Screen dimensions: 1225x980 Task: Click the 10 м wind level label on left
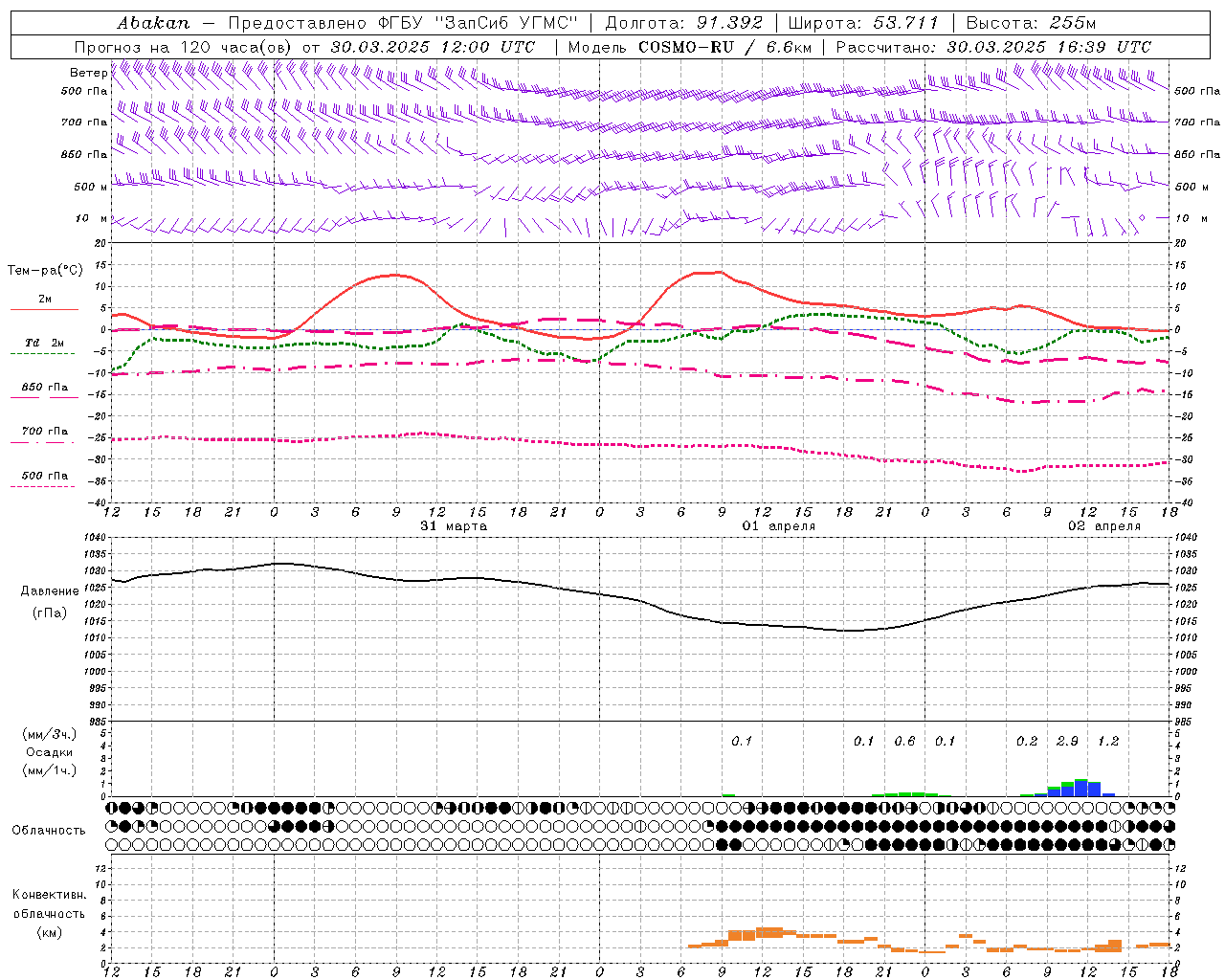click(91, 218)
